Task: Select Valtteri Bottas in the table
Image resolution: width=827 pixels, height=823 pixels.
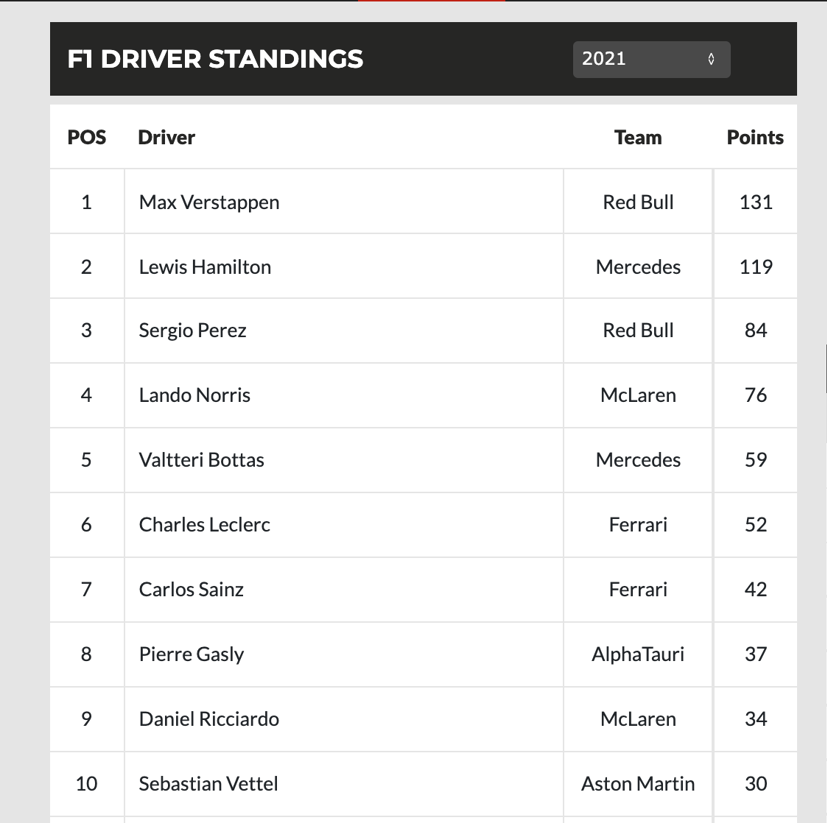Action: click(x=202, y=460)
